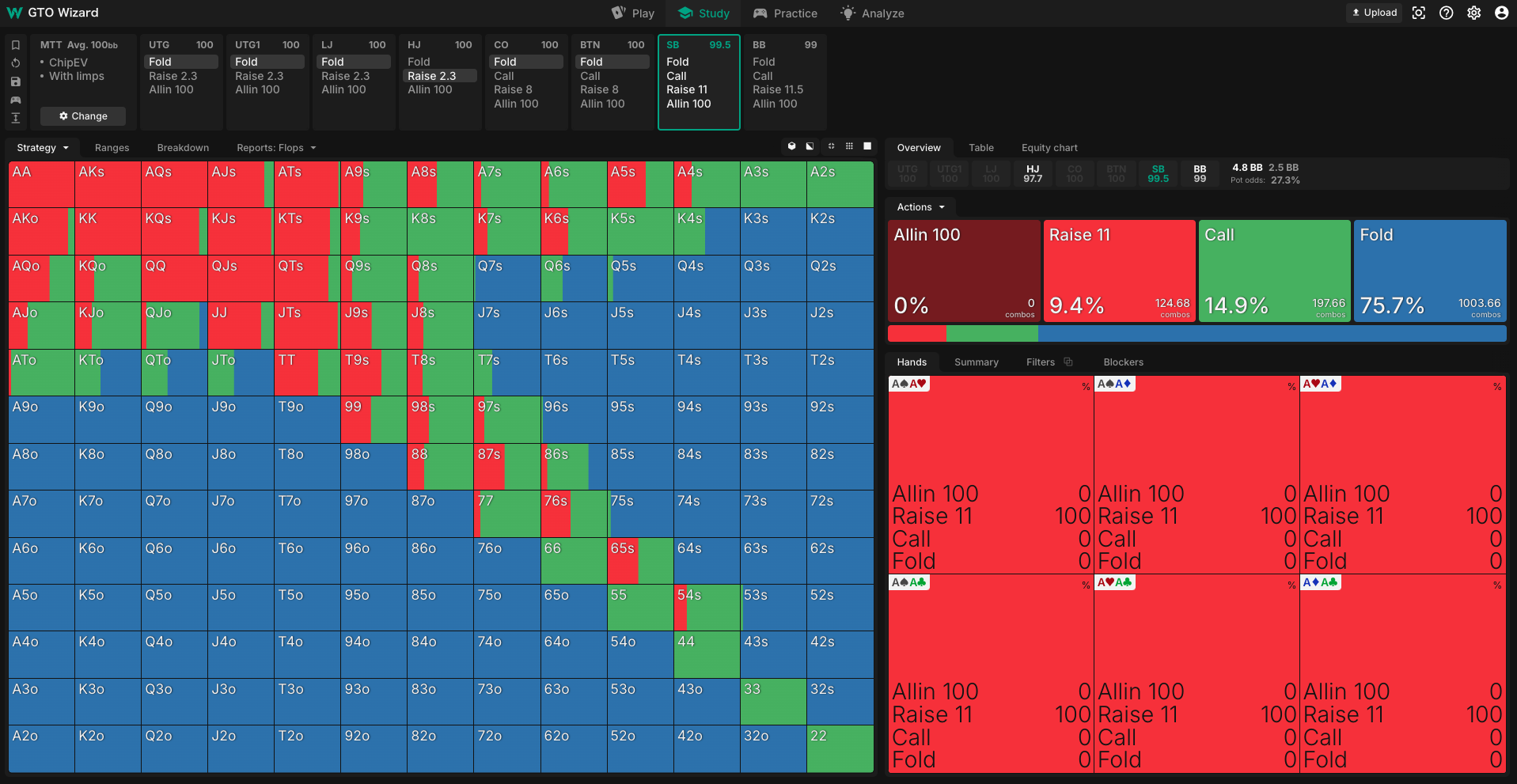Select the K4s cell in the range grid
The image size is (1517, 784).
[x=707, y=231]
